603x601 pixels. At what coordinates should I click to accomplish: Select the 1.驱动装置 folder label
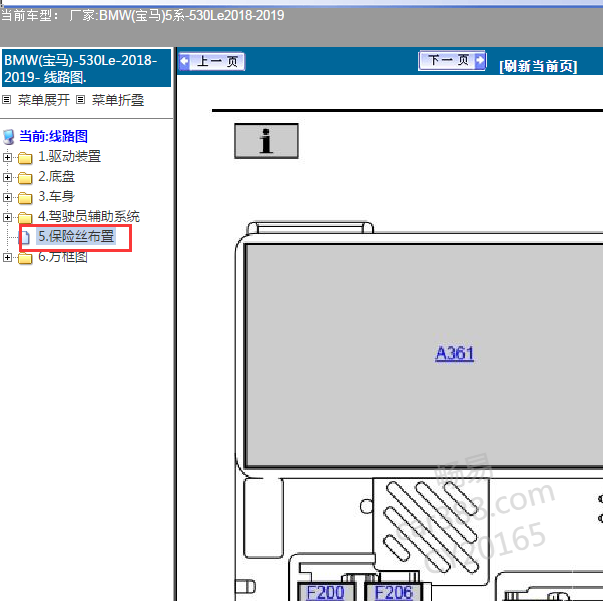[70, 156]
